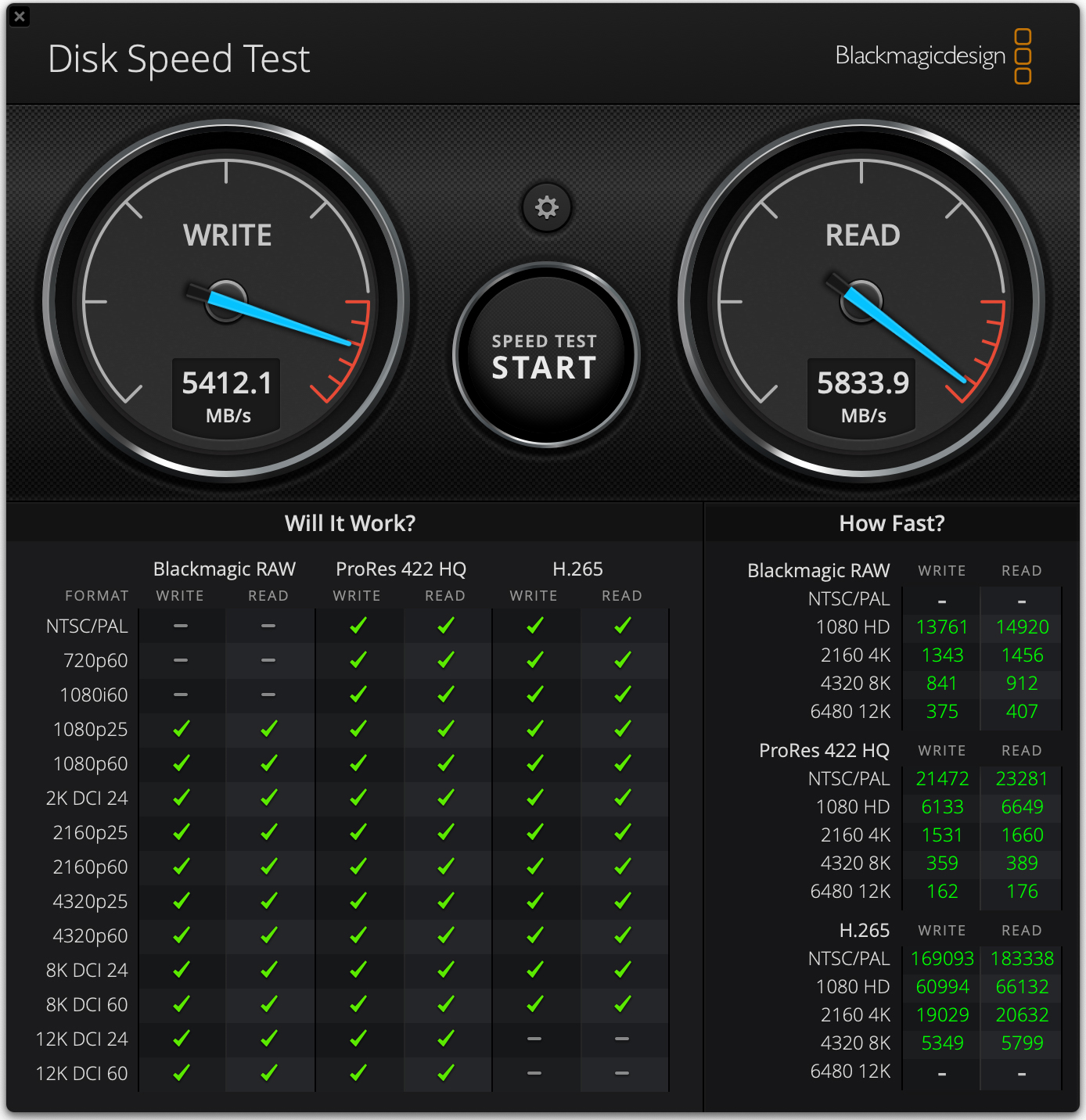Click the 8K DCI 60 H.265 read checkmark
1086x1120 pixels.
622,1004
